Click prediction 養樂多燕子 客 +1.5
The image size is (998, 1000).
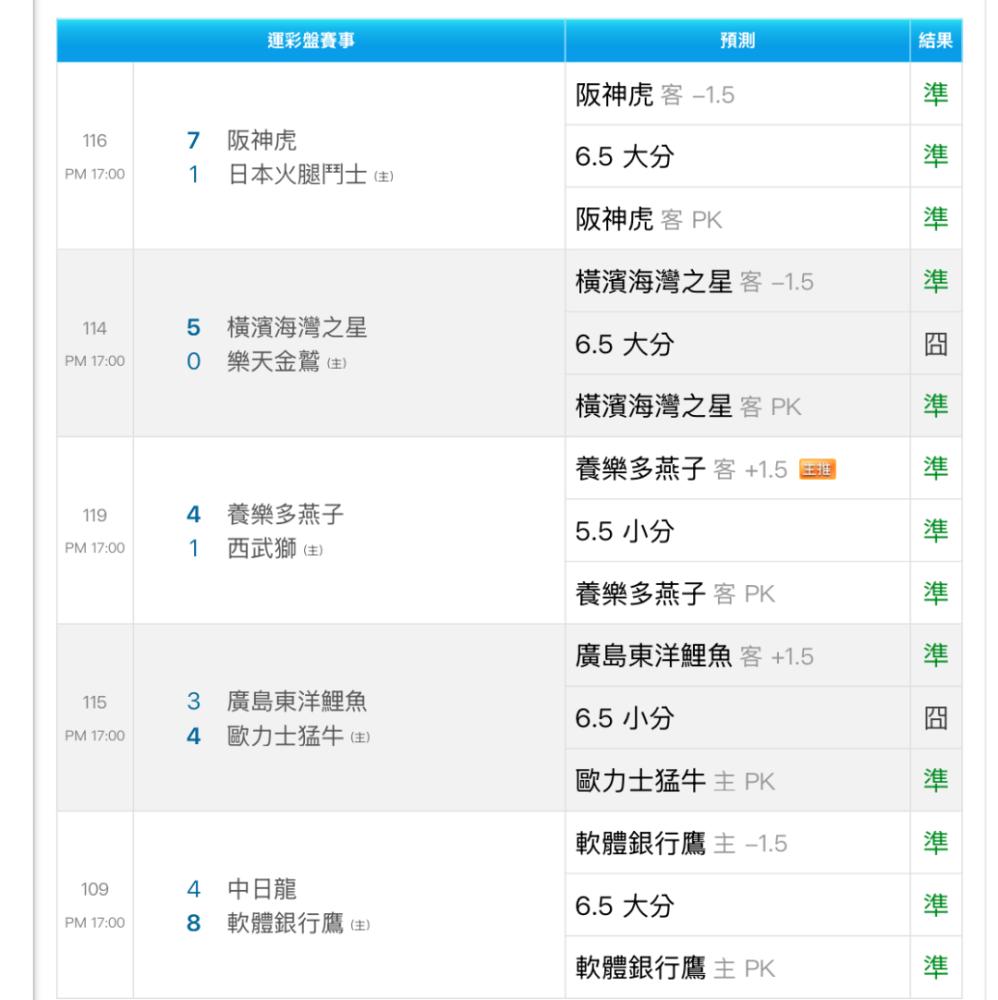[681, 469]
